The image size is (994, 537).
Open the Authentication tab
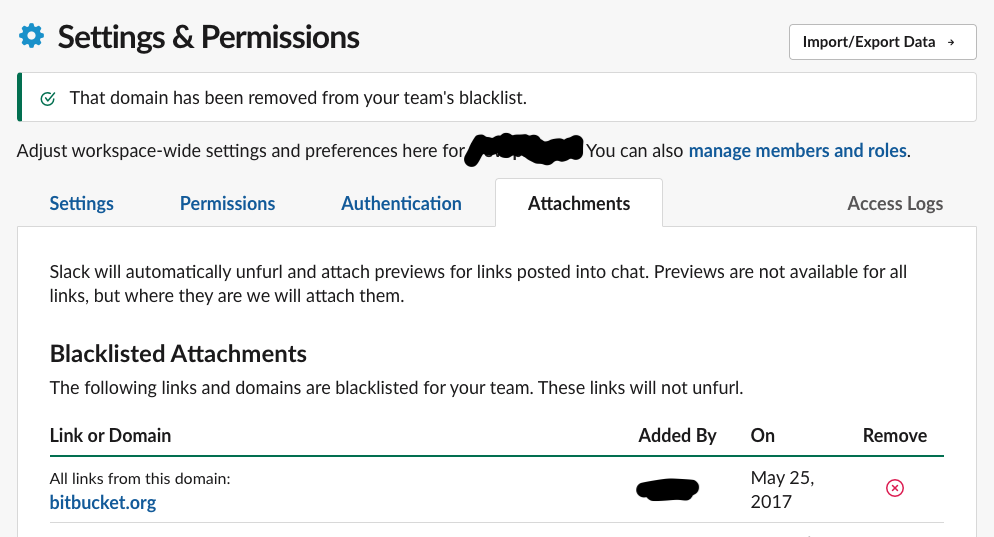click(x=401, y=204)
